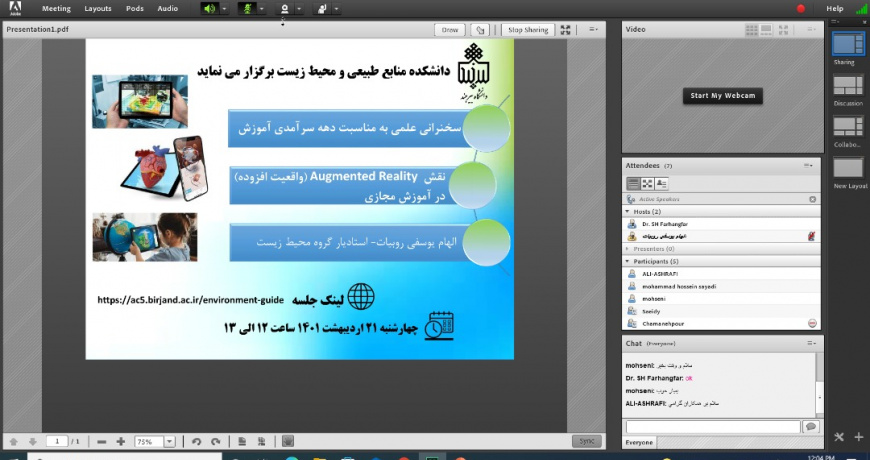Image resolution: width=870 pixels, height=460 pixels.
Task: Rotate the document counterclockwise
Action: click(x=196, y=442)
